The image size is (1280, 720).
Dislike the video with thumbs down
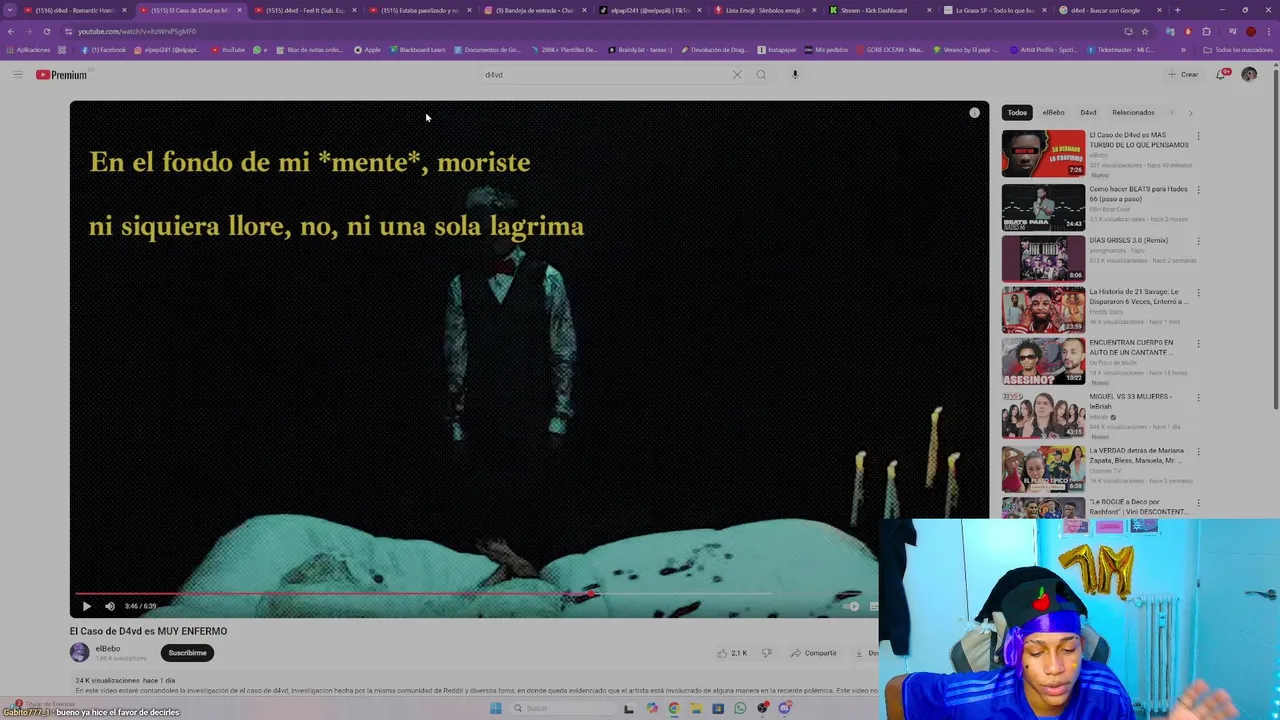(x=767, y=653)
